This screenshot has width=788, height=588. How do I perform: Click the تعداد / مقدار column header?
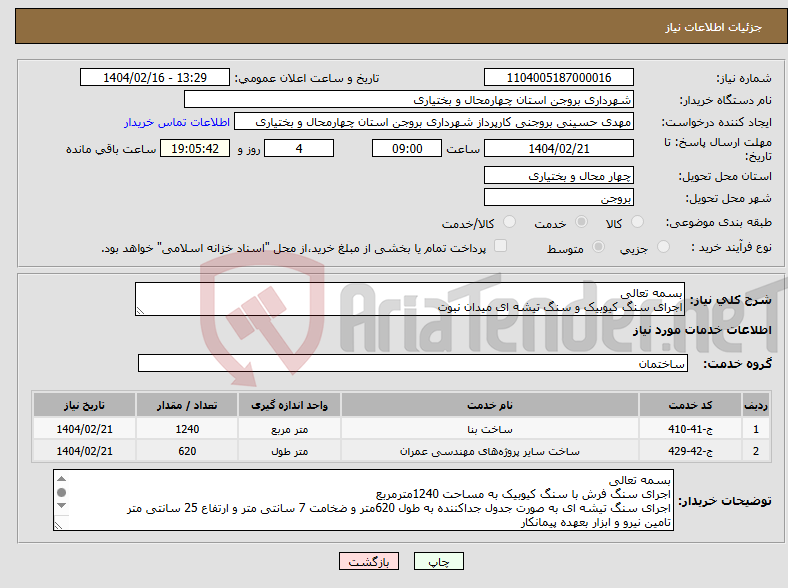pyautogui.click(x=187, y=405)
